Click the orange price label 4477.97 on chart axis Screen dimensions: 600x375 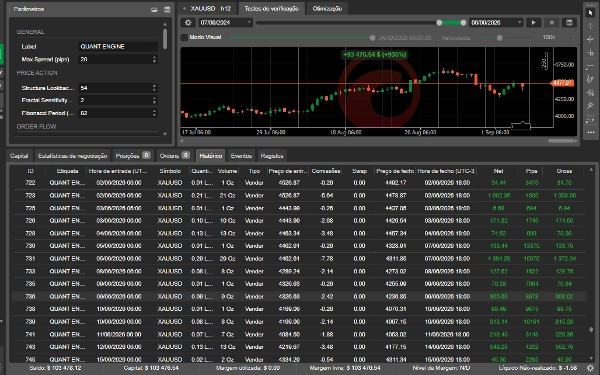(x=562, y=83)
